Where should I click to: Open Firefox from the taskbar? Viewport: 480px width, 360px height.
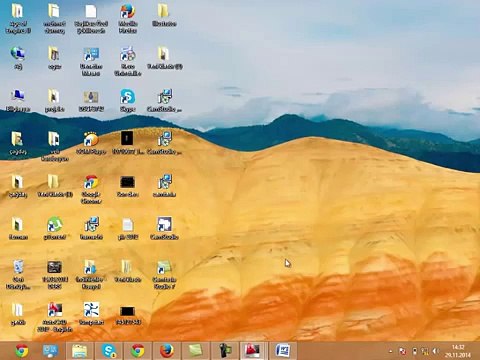pos(167,351)
